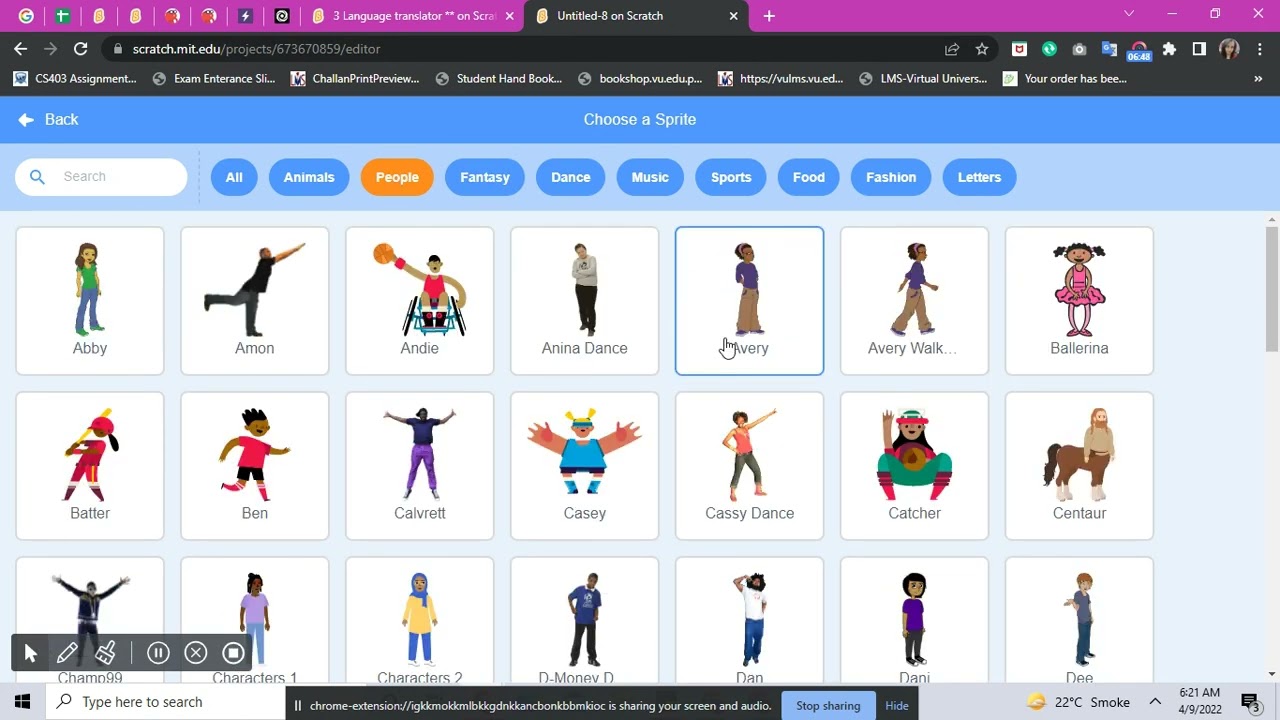The image size is (1280, 720).
Task: Choose the Casey sprite
Action: (585, 466)
